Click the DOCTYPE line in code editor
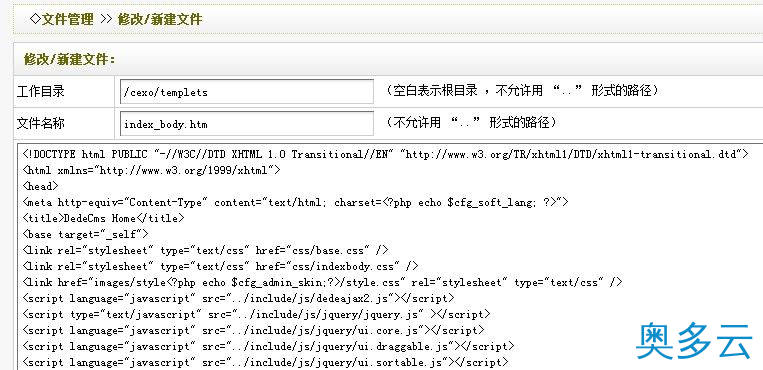Image resolution: width=763 pixels, height=370 pixels. (385, 154)
